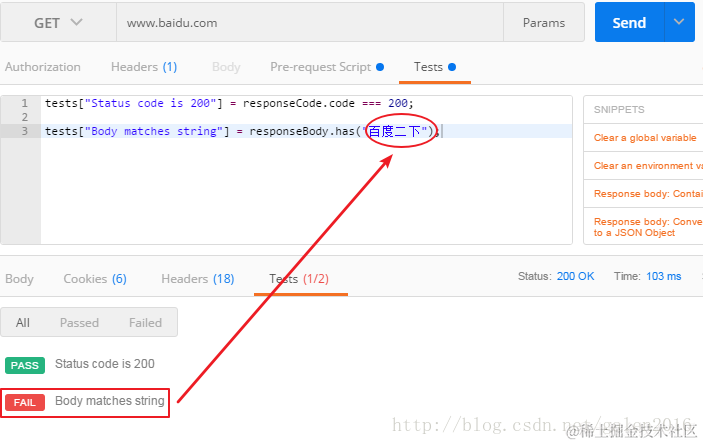The height and width of the screenshot is (445, 703).
Task: Click the URL field showing www.baidu.com
Action: [x=310, y=22]
